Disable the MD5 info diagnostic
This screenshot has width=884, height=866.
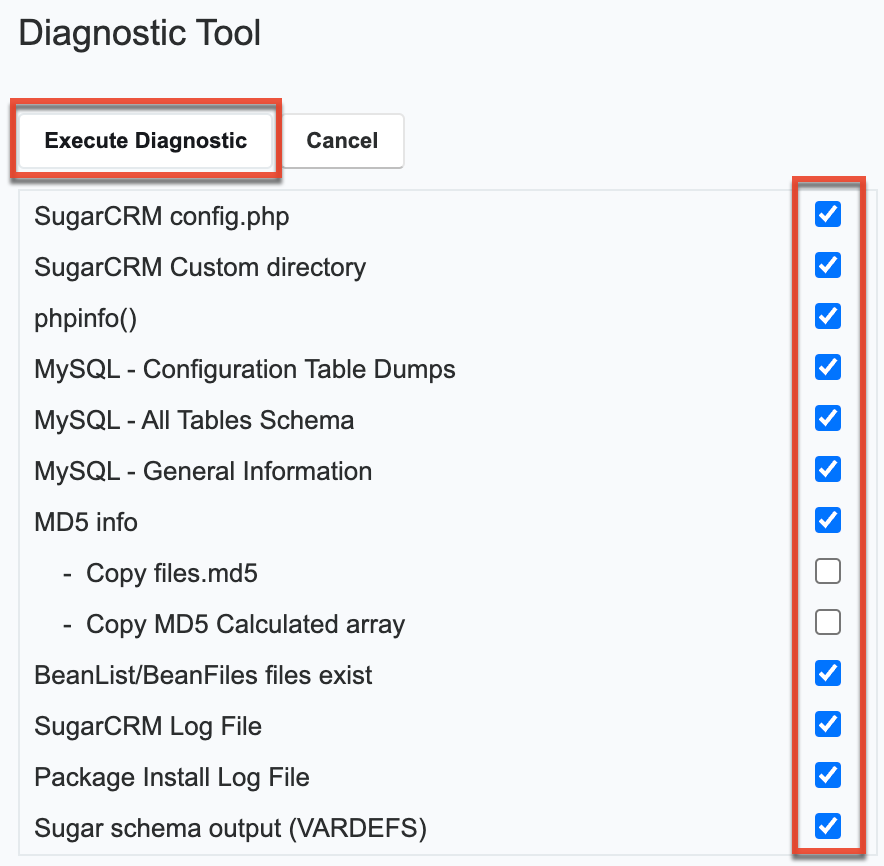click(x=827, y=520)
